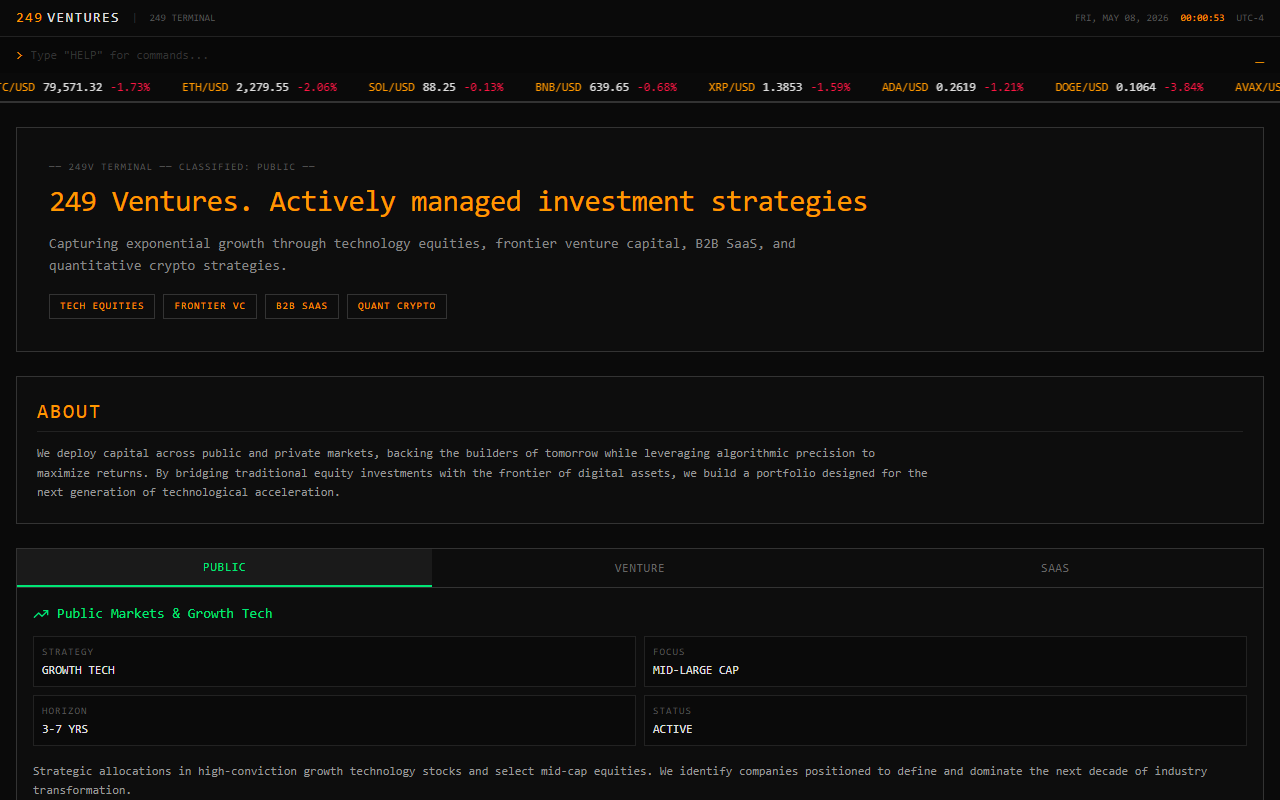Click the trending-up icon beside Public Markets
Viewport: 1280px width, 800px height.
pyautogui.click(x=41, y=614)
